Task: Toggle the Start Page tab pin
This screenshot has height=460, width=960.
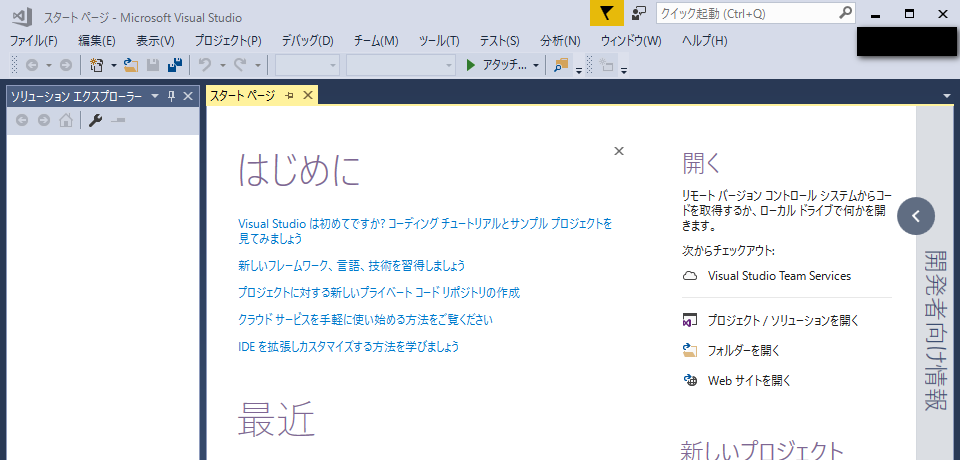Action: 290,96
